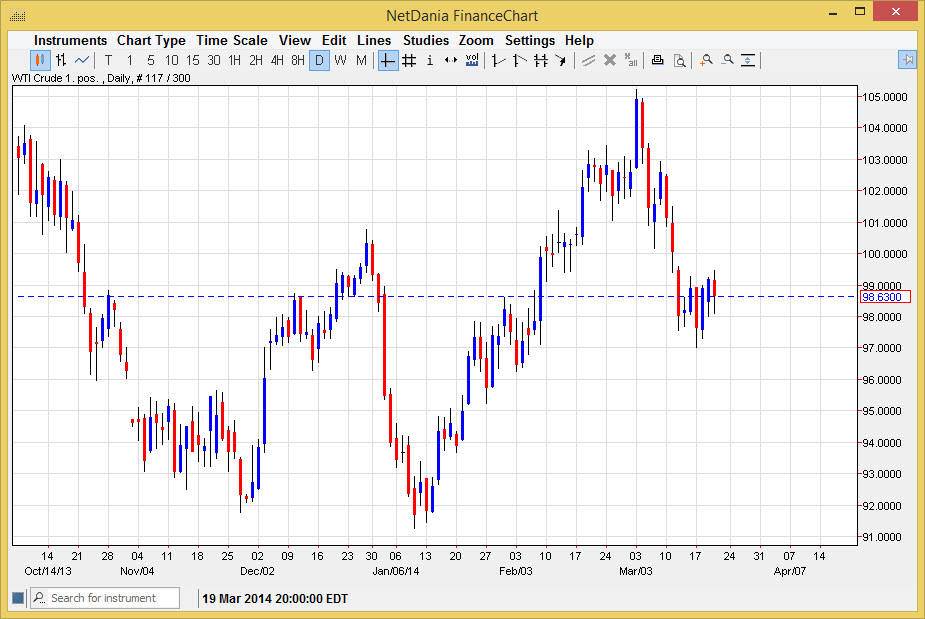Select the trend line drawing tool

(497, 60)
